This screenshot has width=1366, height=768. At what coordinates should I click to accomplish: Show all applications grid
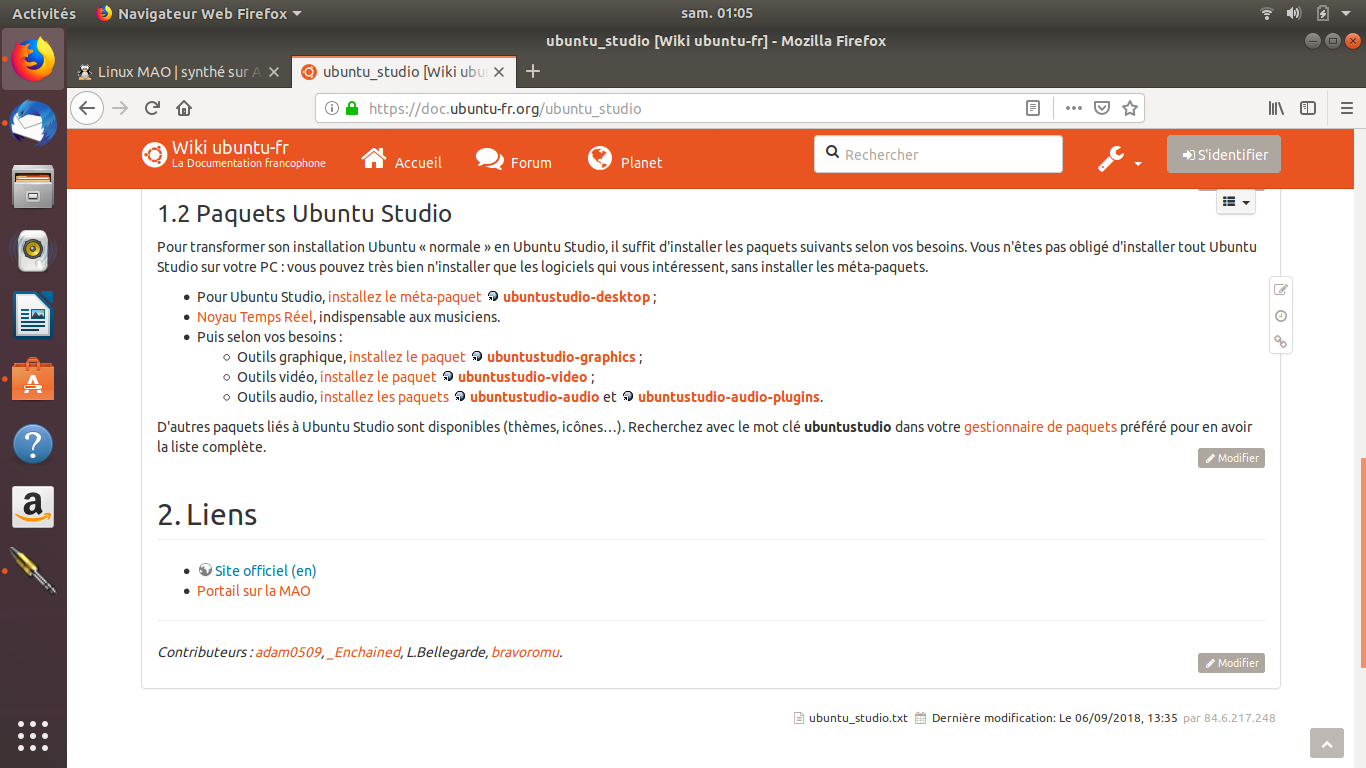pos(33,735)
